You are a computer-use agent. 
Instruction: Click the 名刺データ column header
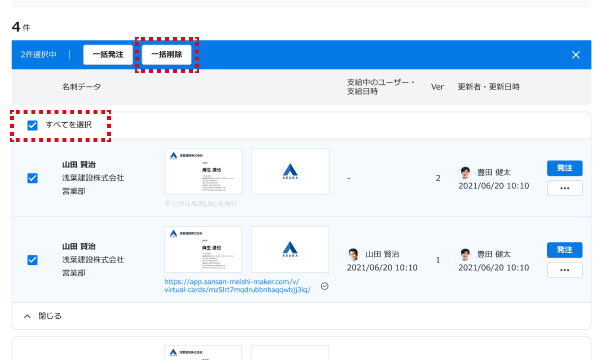pos(82,87)
